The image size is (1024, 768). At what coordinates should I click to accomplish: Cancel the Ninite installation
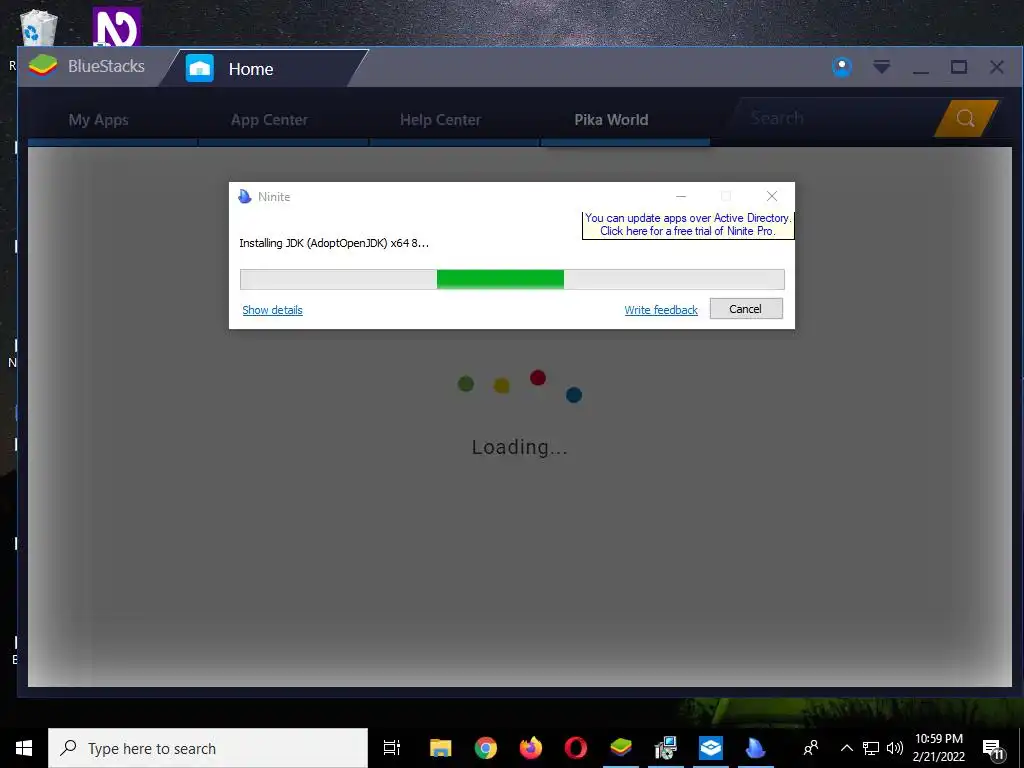746,309
